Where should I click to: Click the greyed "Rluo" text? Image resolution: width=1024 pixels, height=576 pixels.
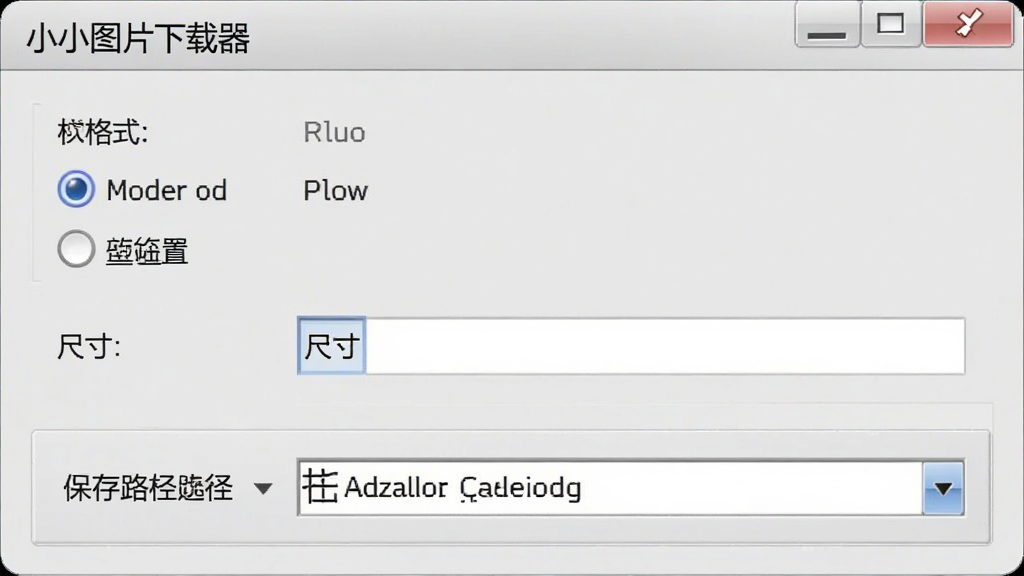click(x=334, y=133)
